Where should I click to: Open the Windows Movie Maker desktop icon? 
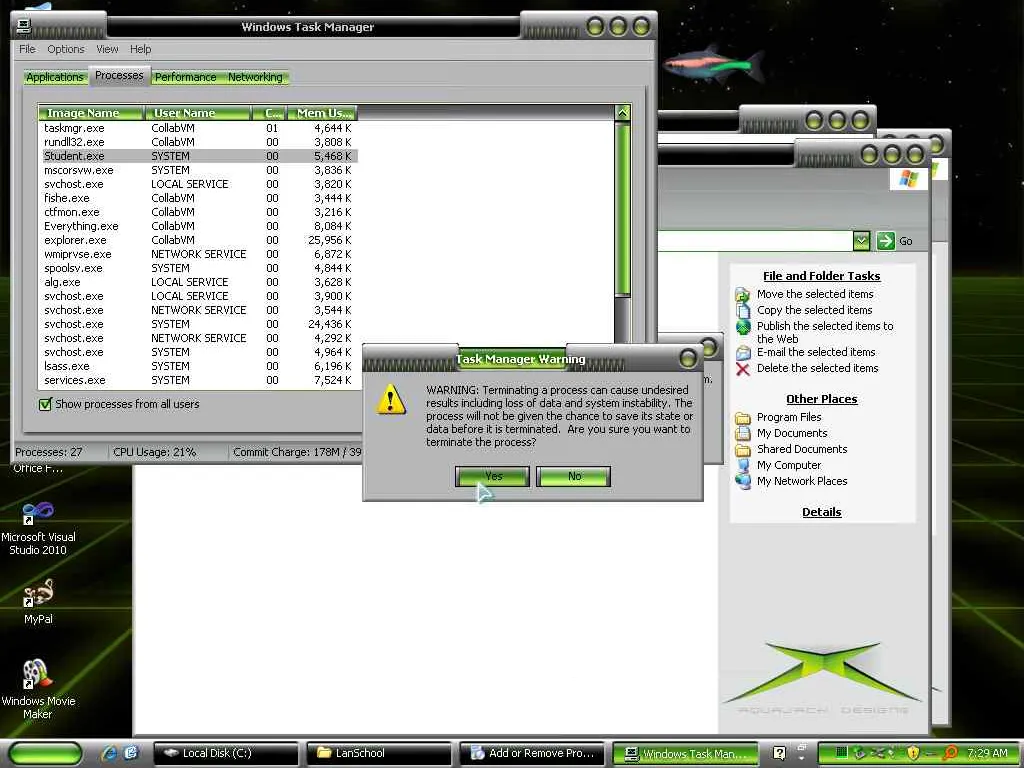[38, 689]
